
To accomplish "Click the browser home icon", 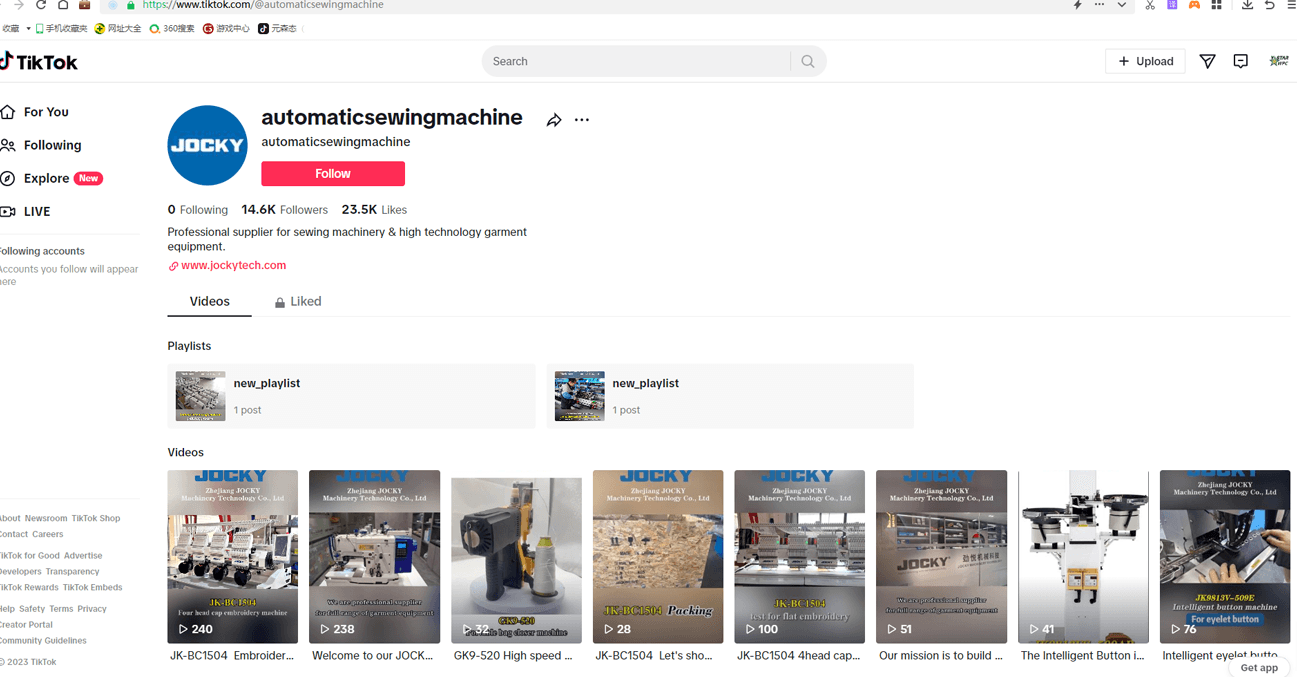I will coord(63,5).
